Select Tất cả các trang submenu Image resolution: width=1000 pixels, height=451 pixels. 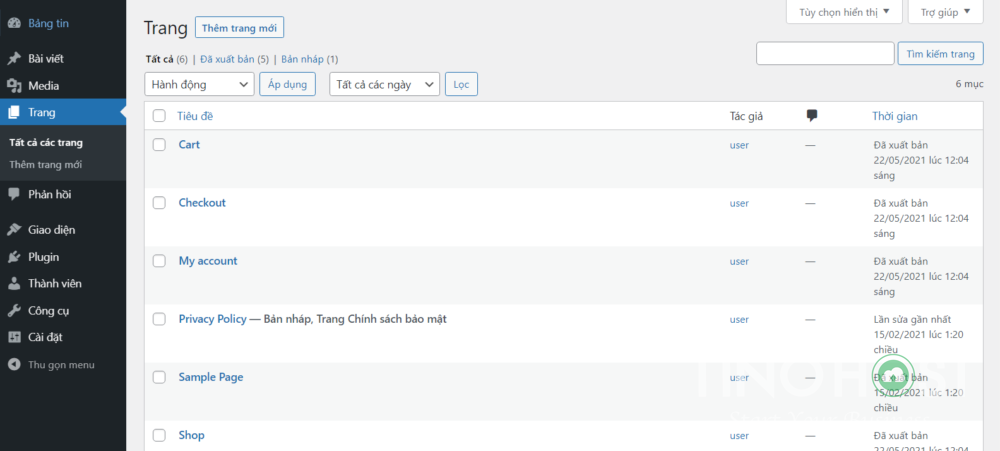[x=46, y=143]
